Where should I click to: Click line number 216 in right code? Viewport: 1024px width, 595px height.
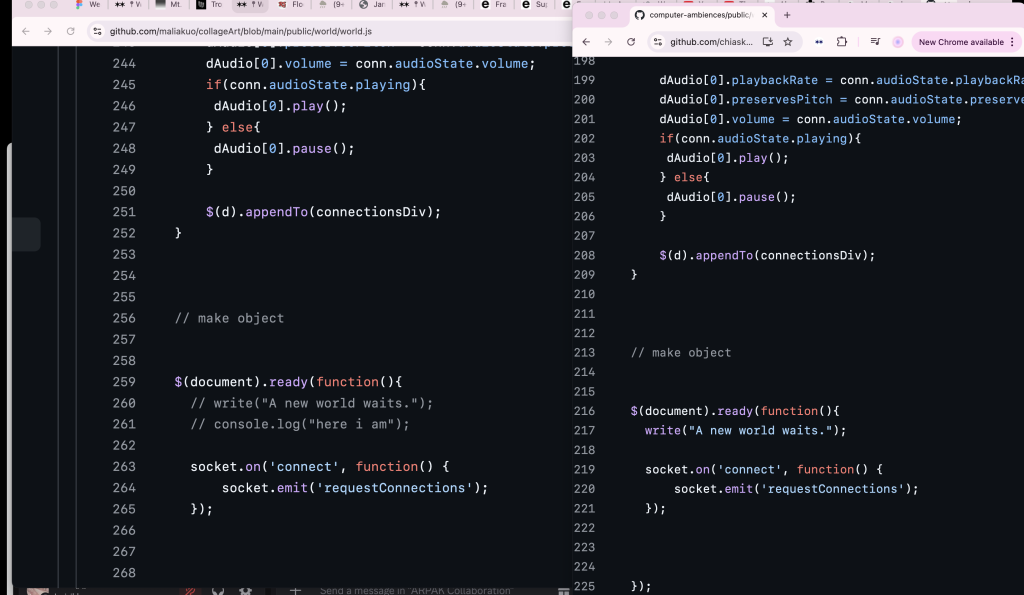coord(584,411)
